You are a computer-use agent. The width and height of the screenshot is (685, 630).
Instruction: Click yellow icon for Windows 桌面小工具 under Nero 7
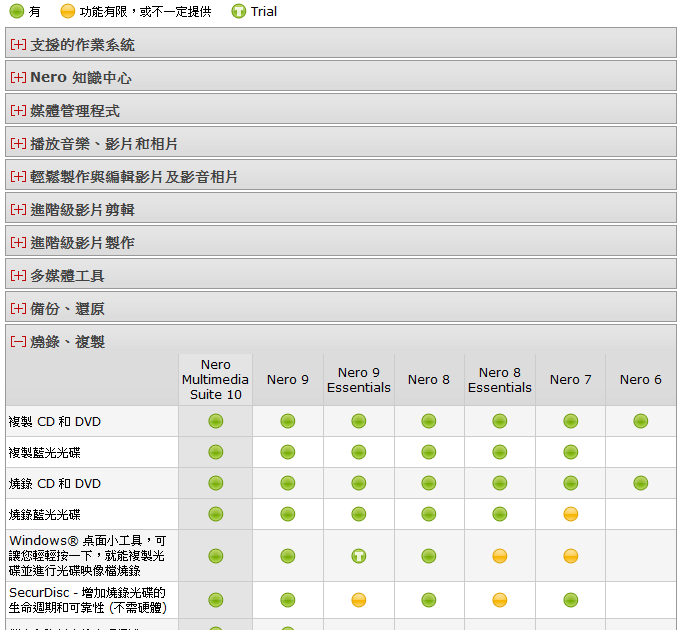click(571, 556)
